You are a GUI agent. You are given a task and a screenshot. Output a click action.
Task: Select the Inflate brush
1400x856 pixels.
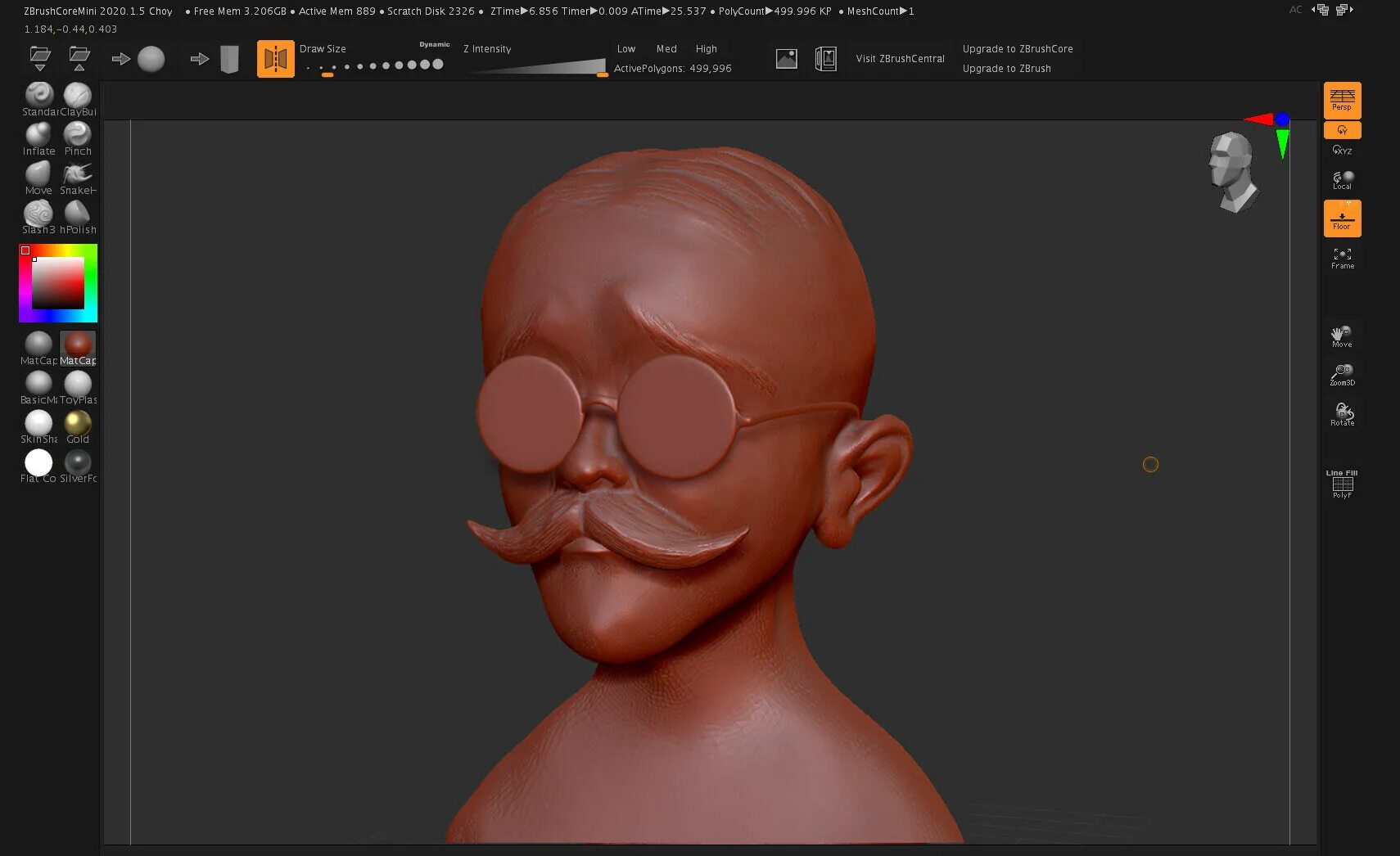pos(38,134)
